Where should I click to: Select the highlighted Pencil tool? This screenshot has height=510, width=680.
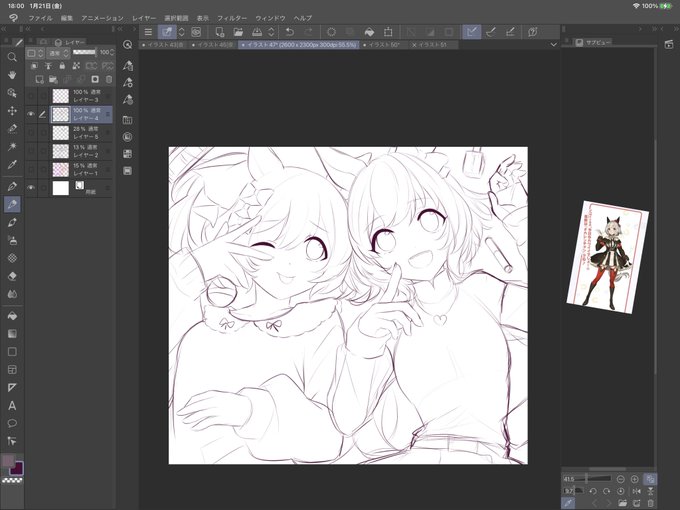12,204
